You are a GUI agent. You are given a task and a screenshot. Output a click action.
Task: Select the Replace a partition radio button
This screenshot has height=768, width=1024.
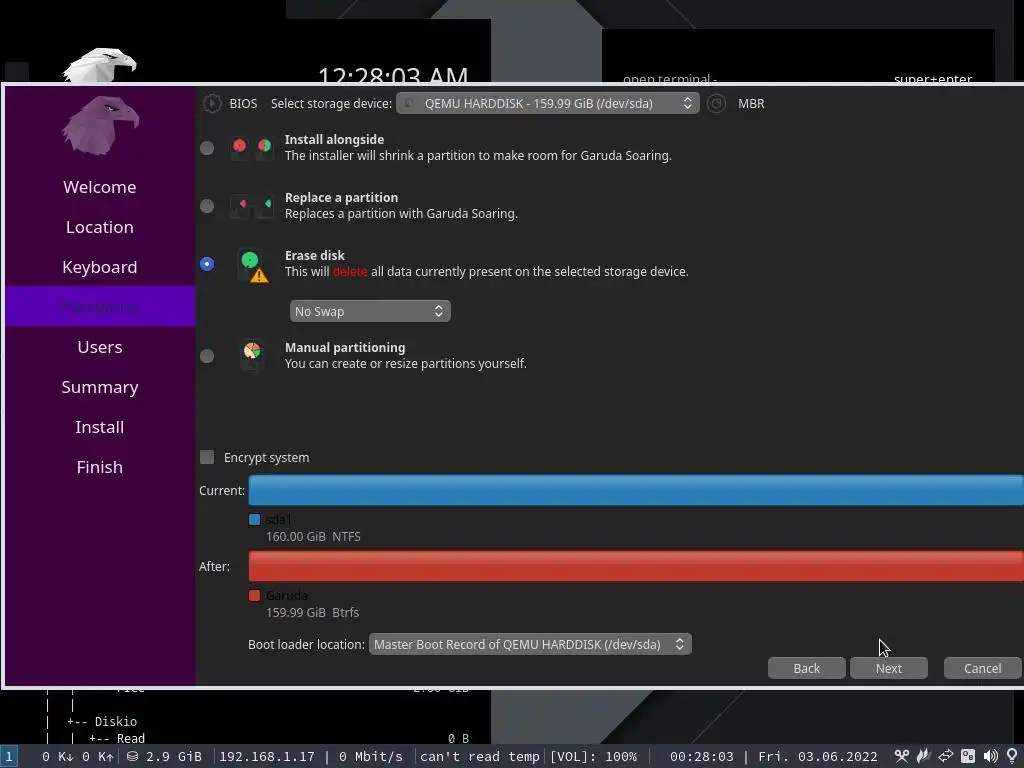[207, 206]
